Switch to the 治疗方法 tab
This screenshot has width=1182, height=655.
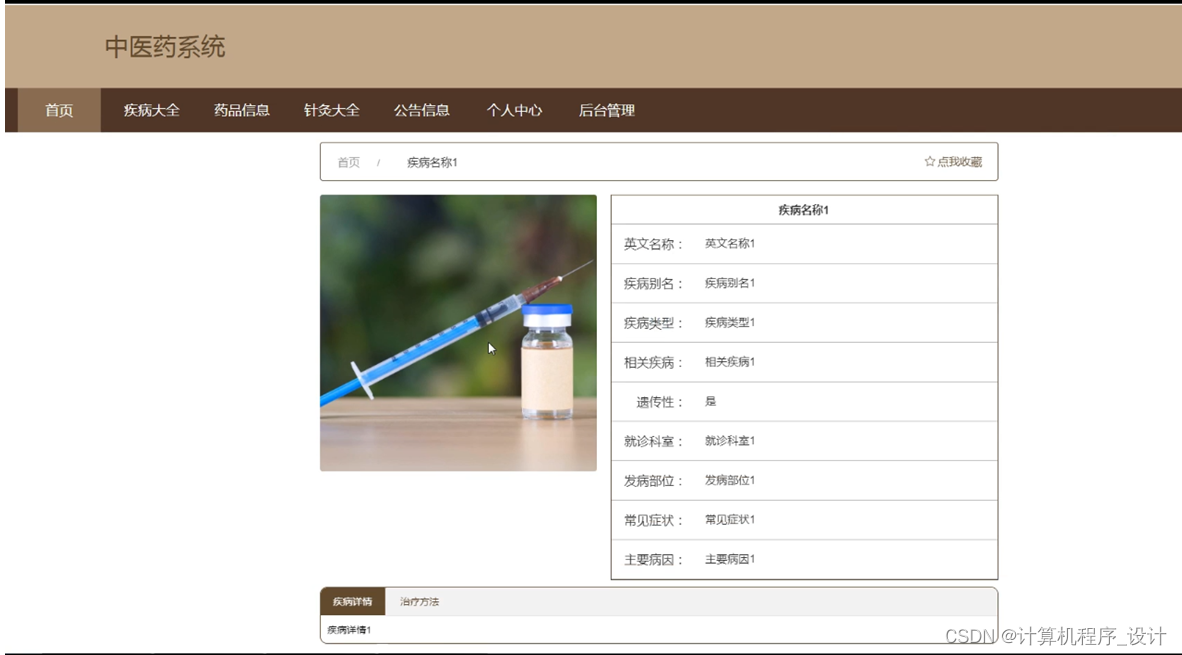[x=419, y=601]
